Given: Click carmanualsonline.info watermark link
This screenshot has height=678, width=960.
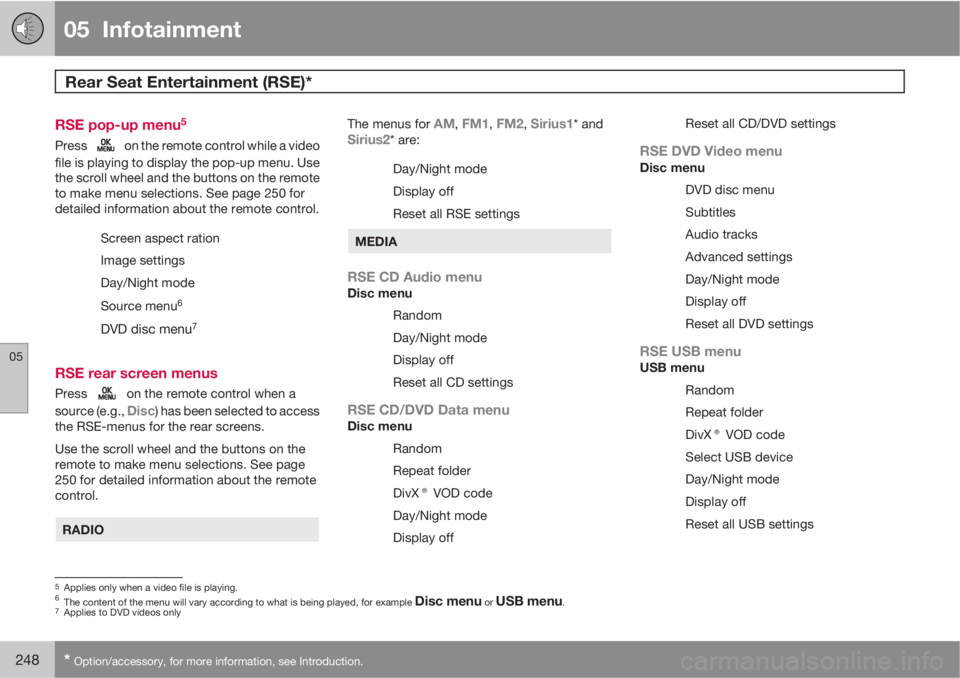Looking at the screenshot, I should pos(811,661).
